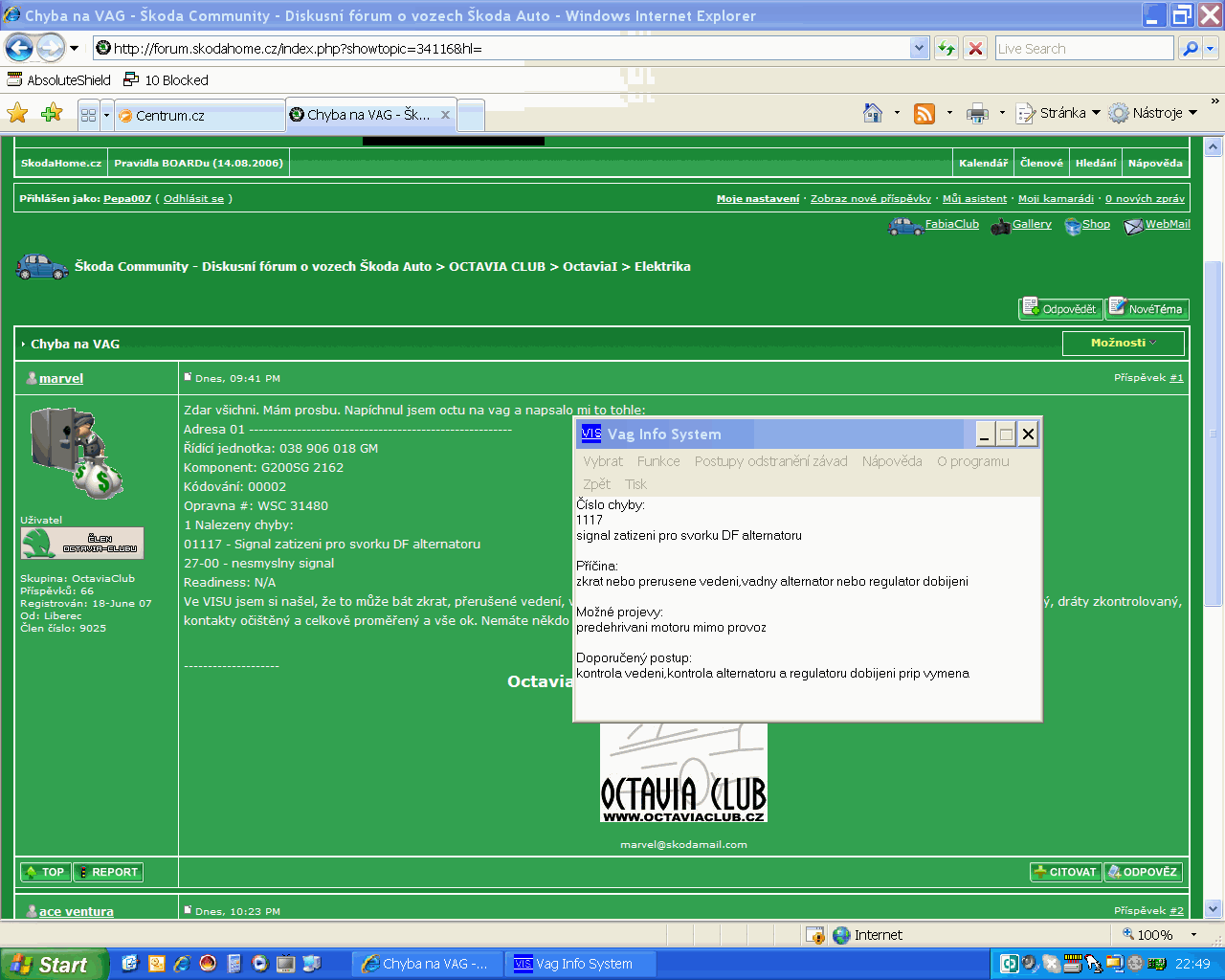Open the zoom level 100% dropdown
1225x980 pixels.
(x=1193, y=935)
